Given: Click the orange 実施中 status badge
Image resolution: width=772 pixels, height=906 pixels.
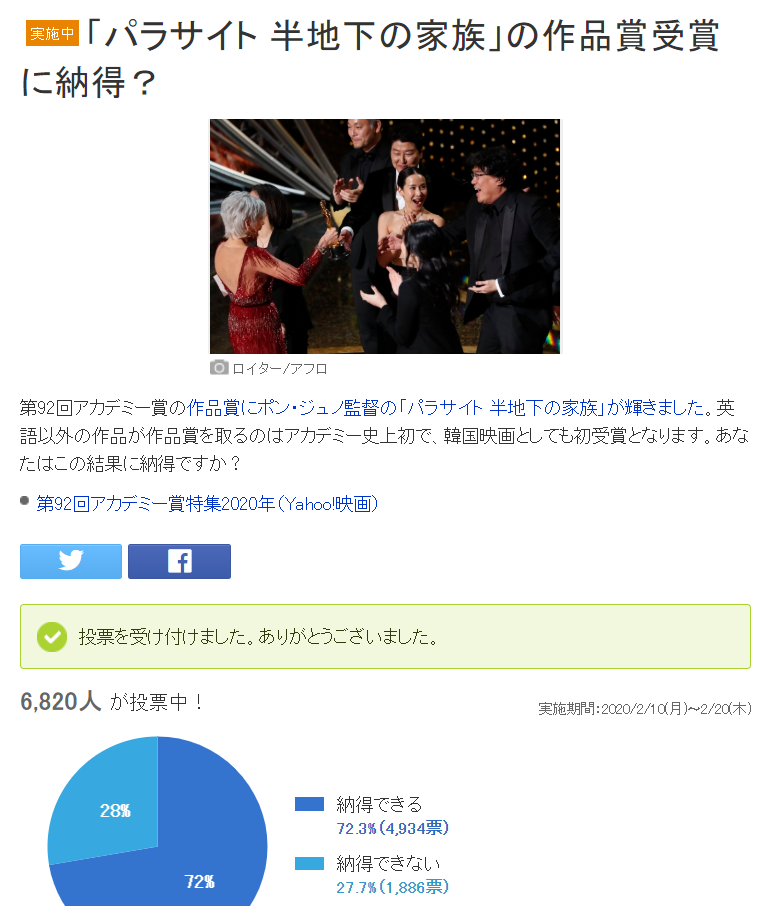Looking at the screenshot, I should [52, 34].
